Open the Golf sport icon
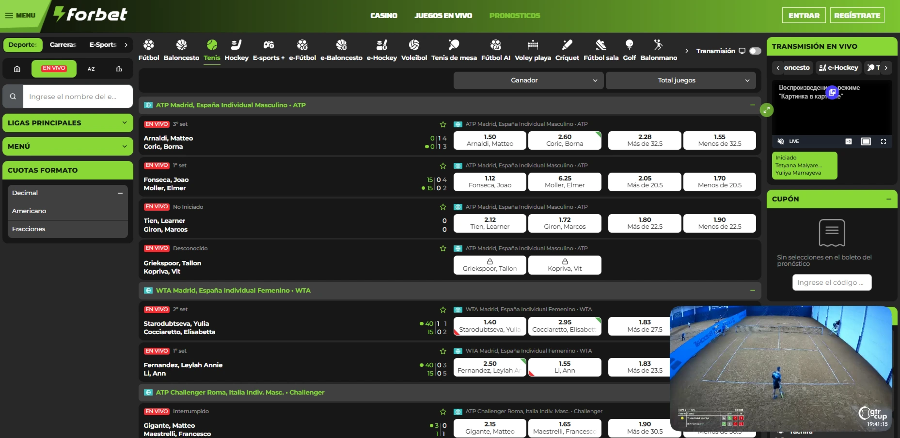The width and height of the screenshot is (900, 438). click(x=629, y=50)
